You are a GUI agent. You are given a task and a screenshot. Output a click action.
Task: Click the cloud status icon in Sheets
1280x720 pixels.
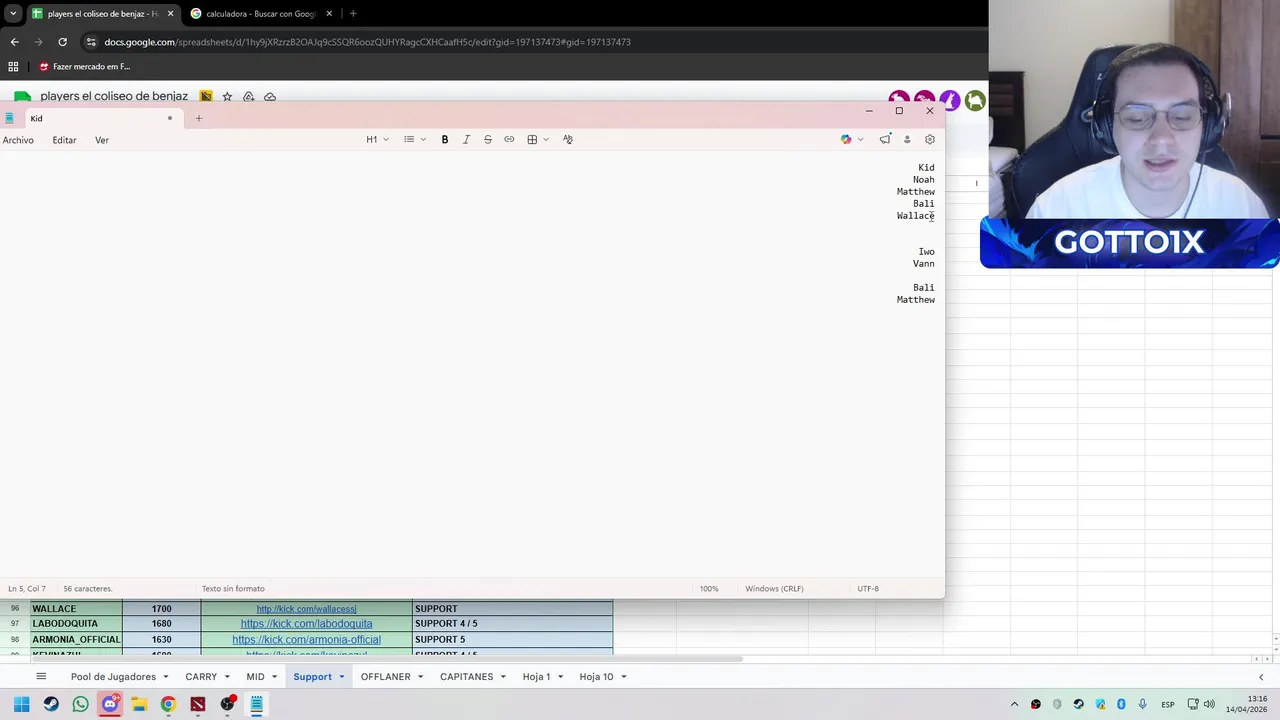[270, 97]
